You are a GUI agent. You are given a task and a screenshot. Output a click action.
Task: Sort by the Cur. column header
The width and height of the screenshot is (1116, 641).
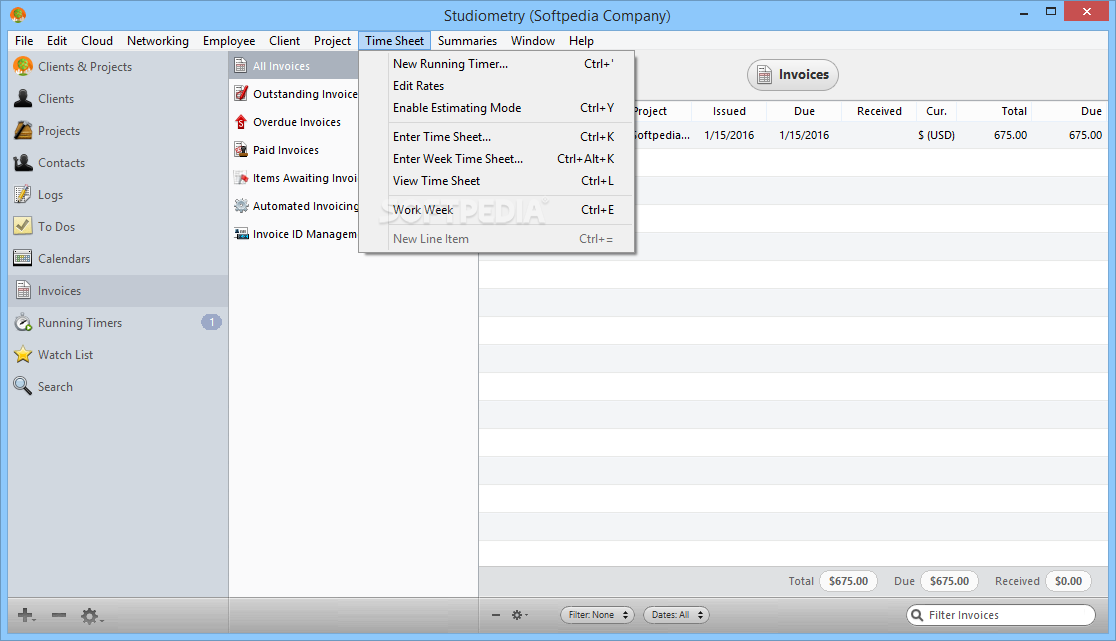[x=937, y=111]
